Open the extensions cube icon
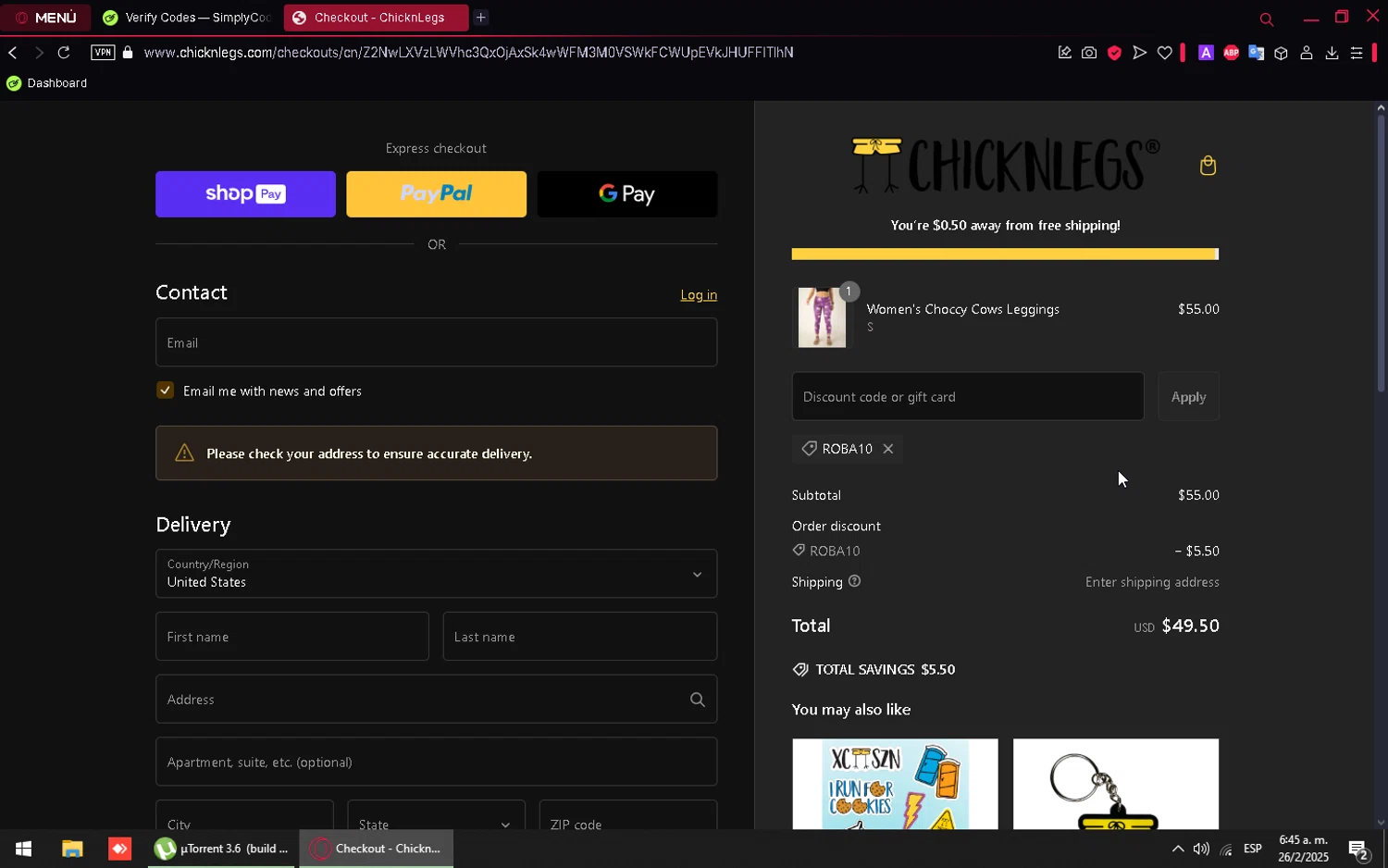1388x868 pixels. [1281, 53]
